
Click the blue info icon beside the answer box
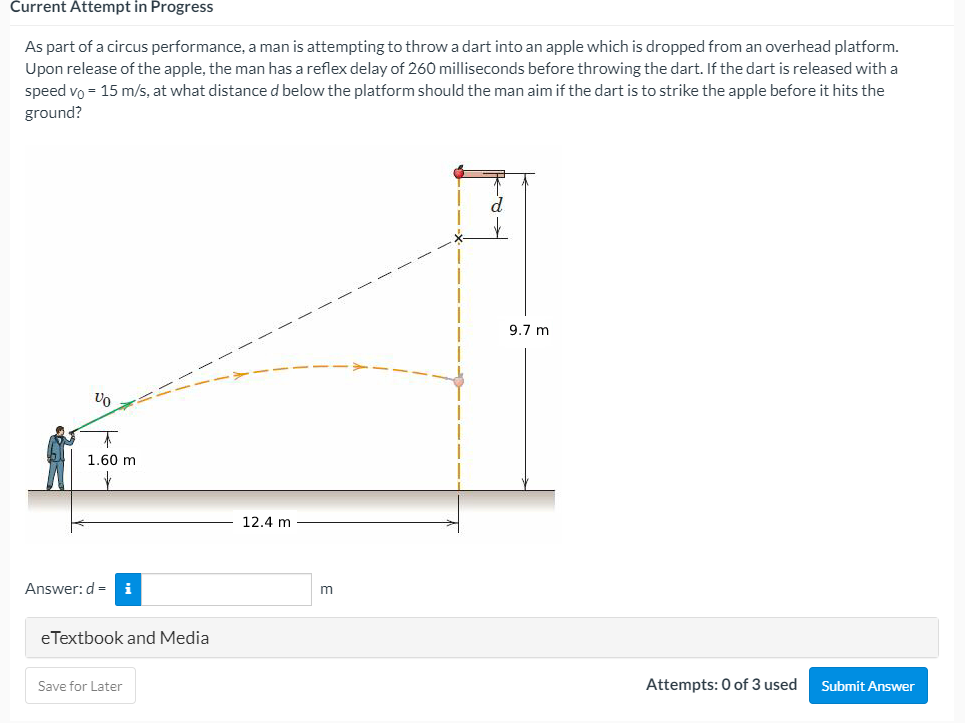point(127,589)
